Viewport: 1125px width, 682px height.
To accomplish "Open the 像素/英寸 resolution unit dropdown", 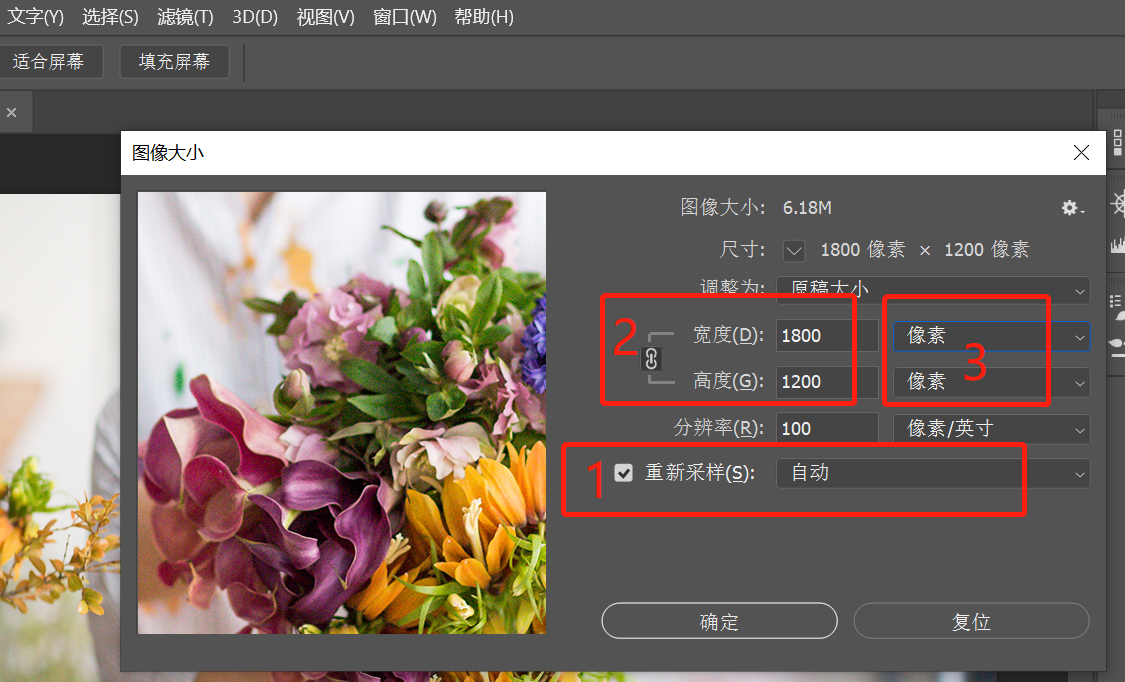I will pyautogui.click(x=990, y=428).
